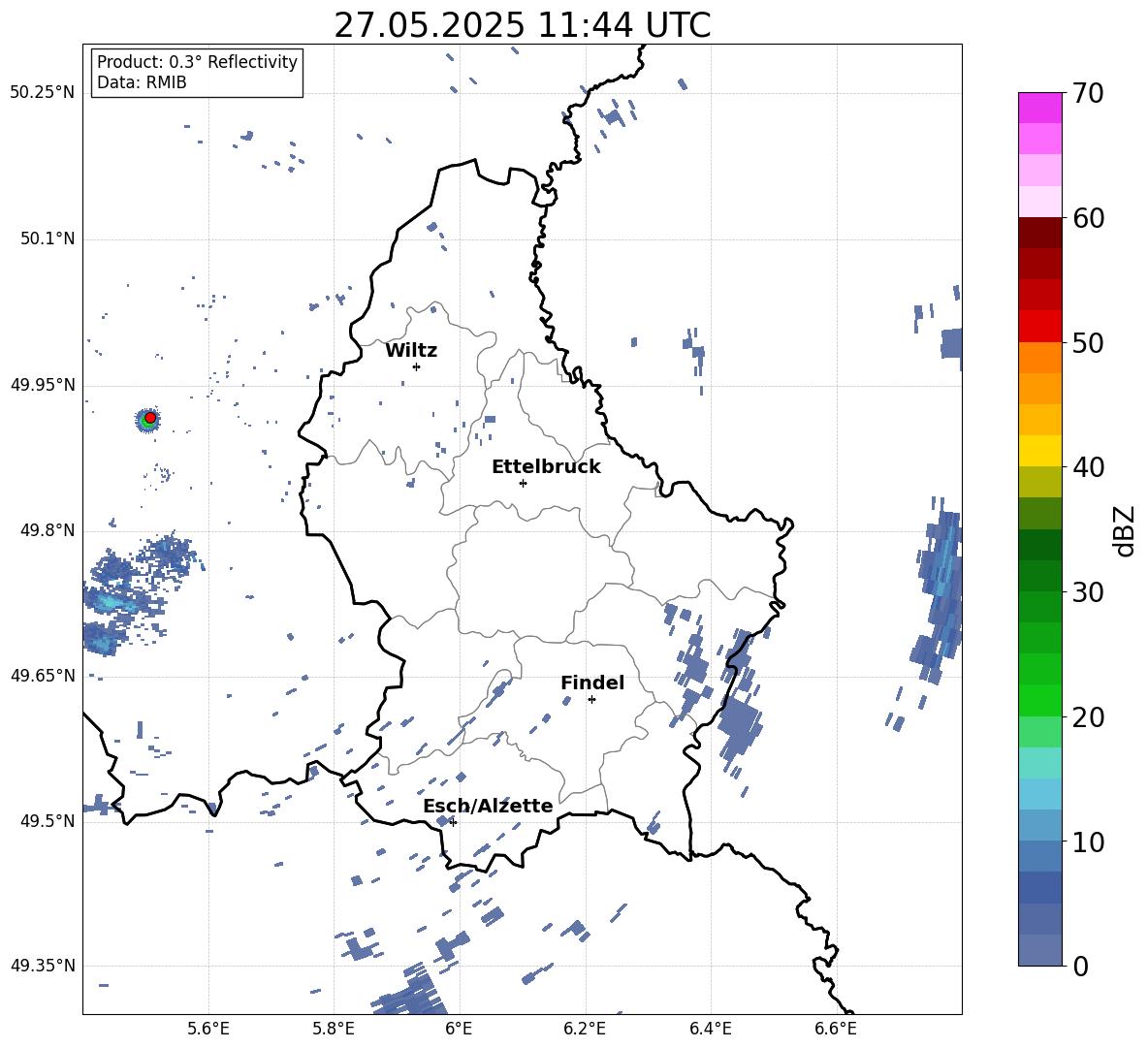Image resolution: width=1148 pixels, height=1048 pixels.
Task: Click the cross marker beside Findel
Action: coord(591,700)
